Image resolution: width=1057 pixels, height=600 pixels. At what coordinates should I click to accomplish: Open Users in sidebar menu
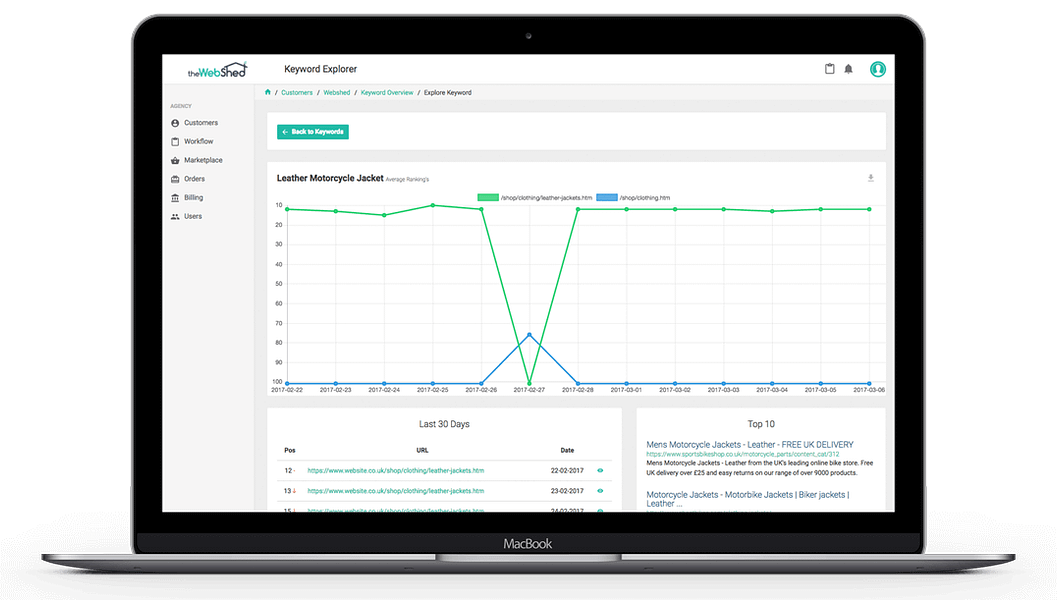click(x=193, y=216)
